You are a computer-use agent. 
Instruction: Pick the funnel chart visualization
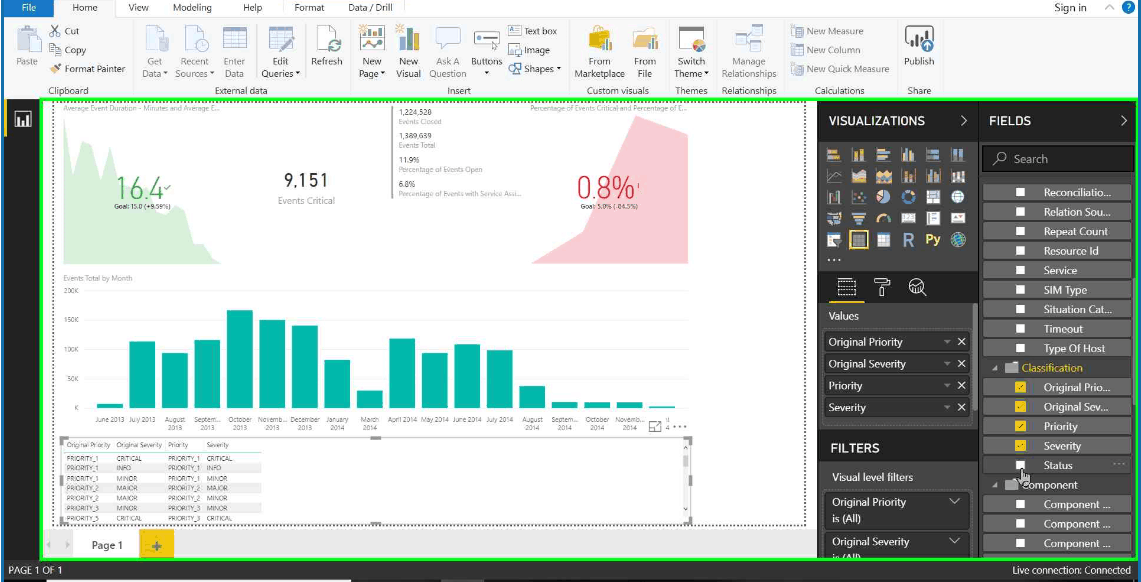[859, 218]
